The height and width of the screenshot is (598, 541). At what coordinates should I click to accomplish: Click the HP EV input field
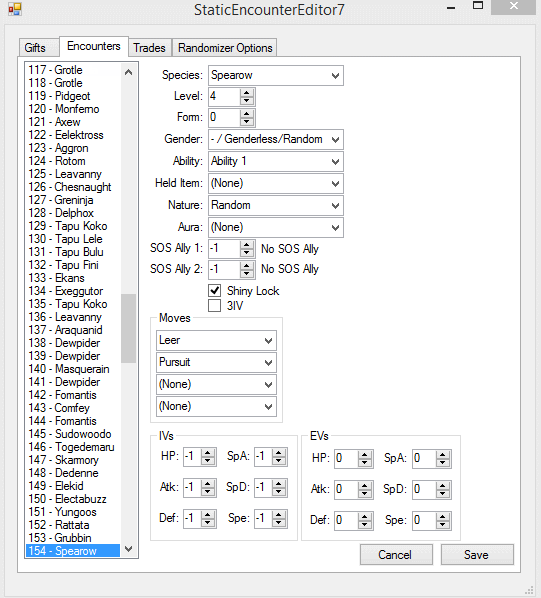coord(347,458)
